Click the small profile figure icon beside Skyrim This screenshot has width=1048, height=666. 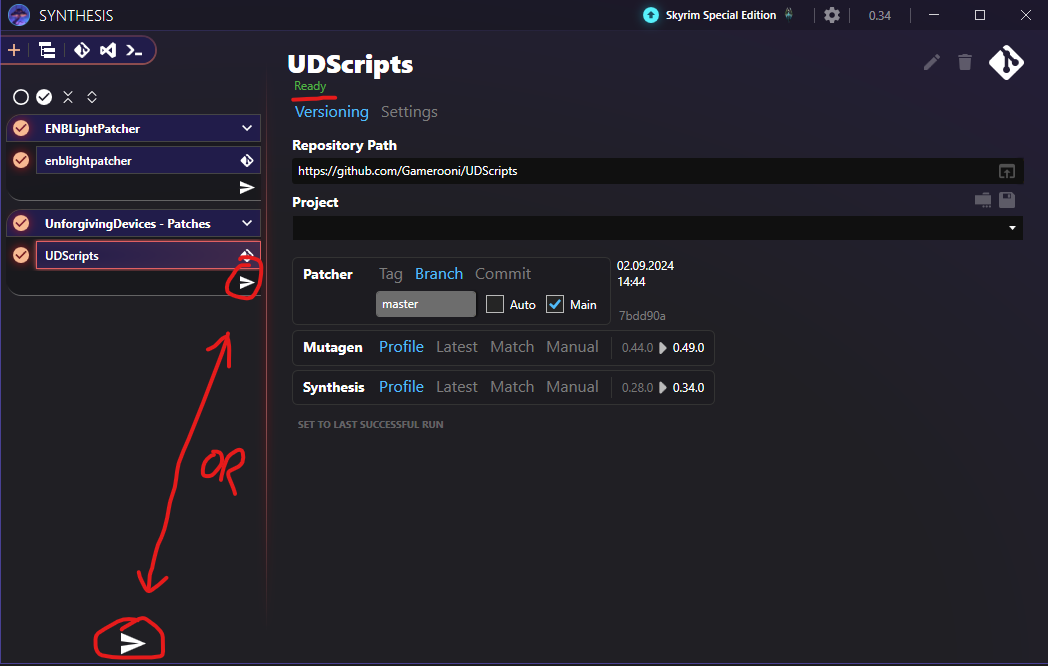point(789,13)
